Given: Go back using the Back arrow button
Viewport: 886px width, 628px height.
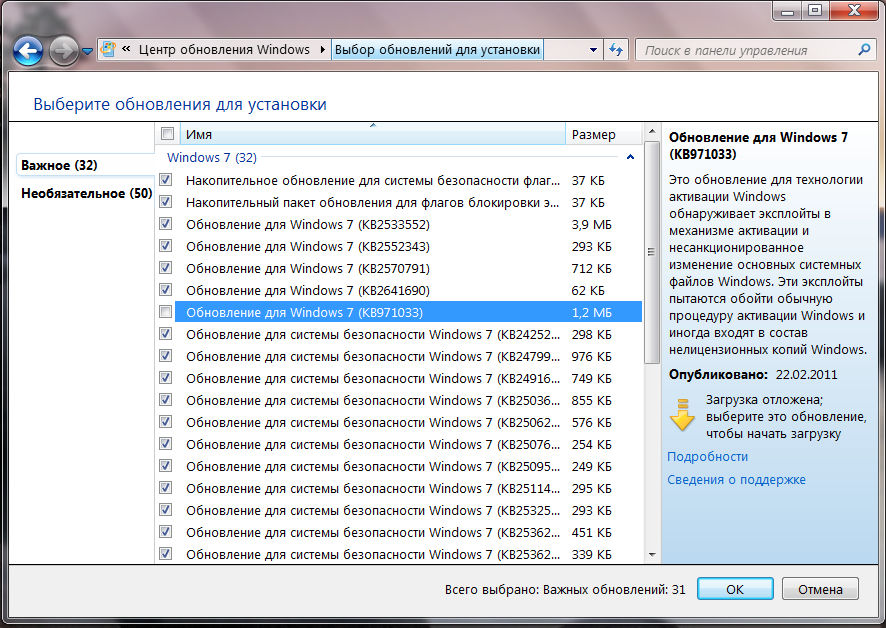Looking at the screenshot, I should point(28,51).
